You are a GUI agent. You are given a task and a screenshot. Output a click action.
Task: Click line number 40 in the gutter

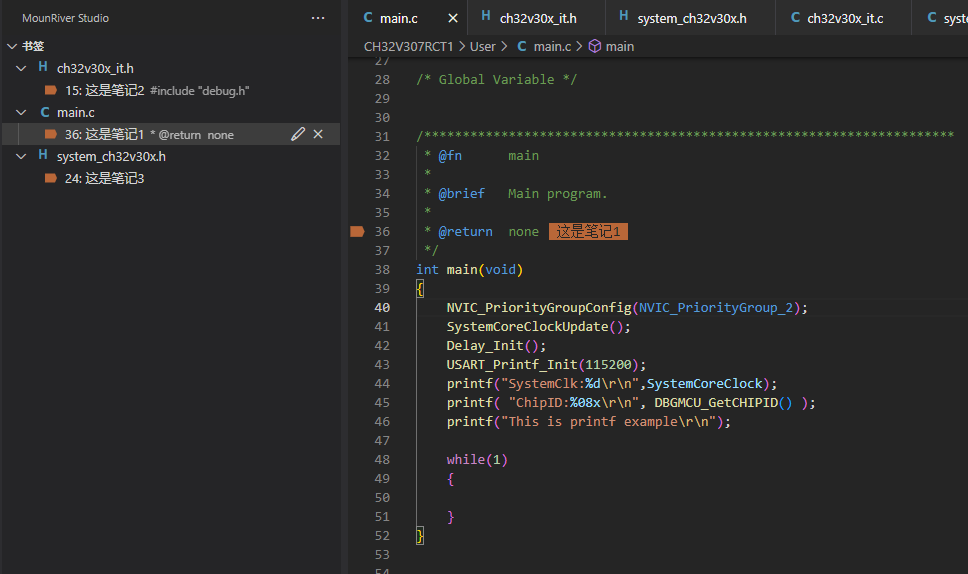tap(382, 307)
